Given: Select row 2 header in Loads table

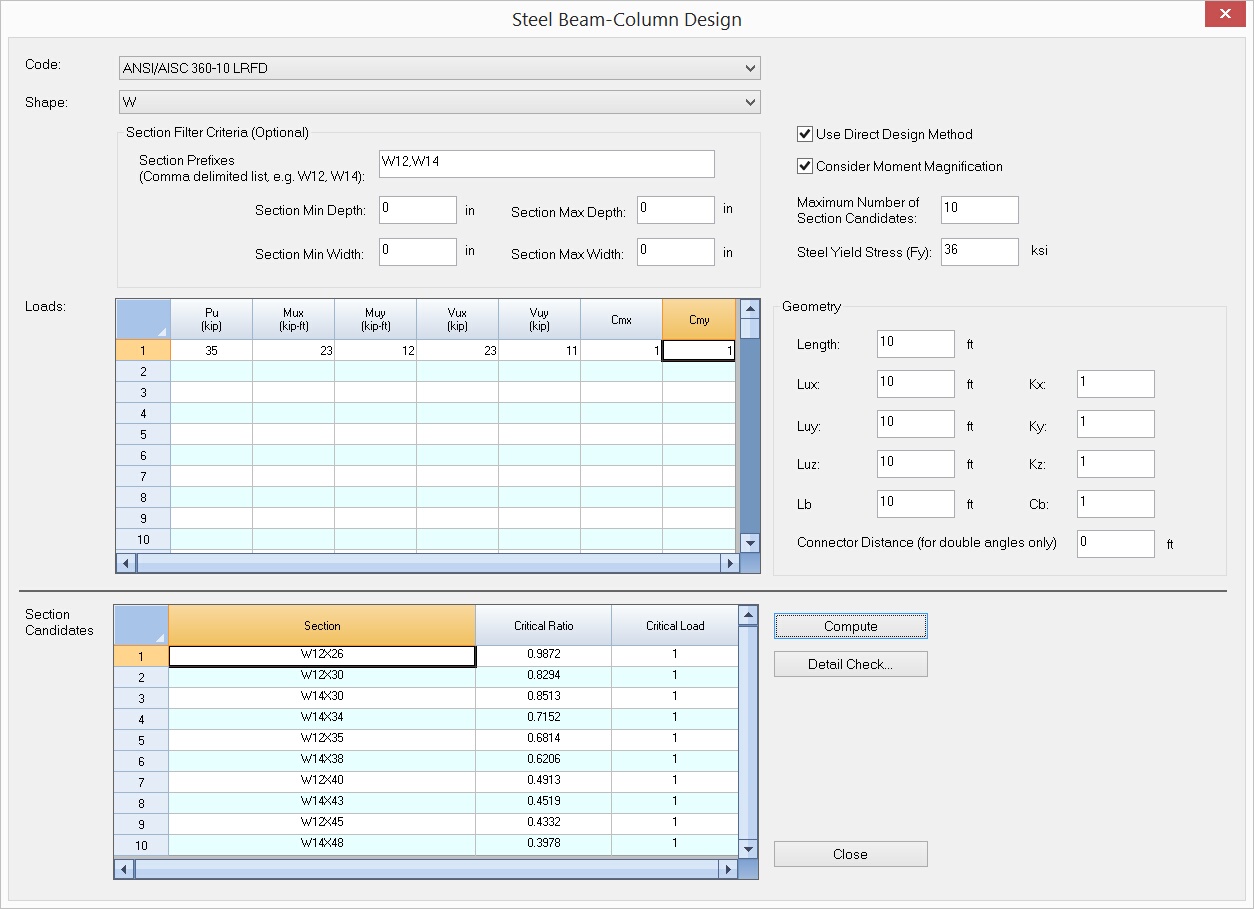Looking at the screenshot, I should 143,372.
